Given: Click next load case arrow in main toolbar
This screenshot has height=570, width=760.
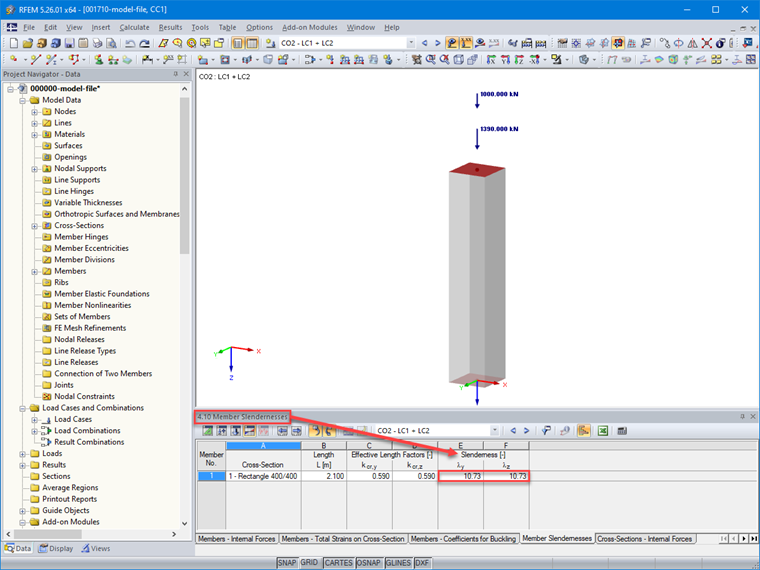Looking at the screenshot, I should (x=438, y=43).
